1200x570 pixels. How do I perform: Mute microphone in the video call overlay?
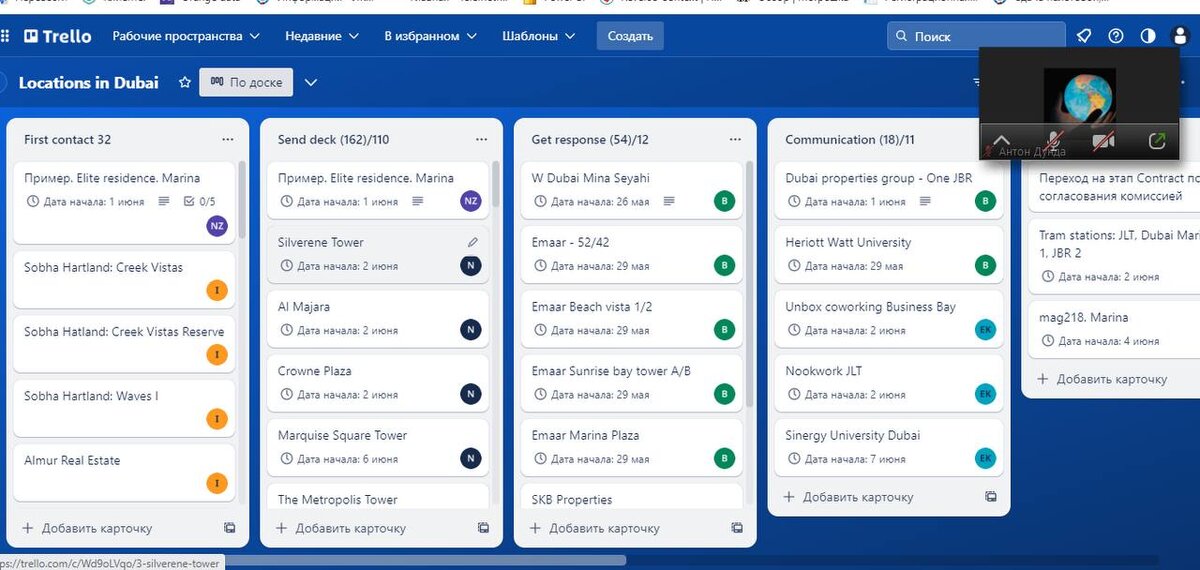coord(1053,141)
